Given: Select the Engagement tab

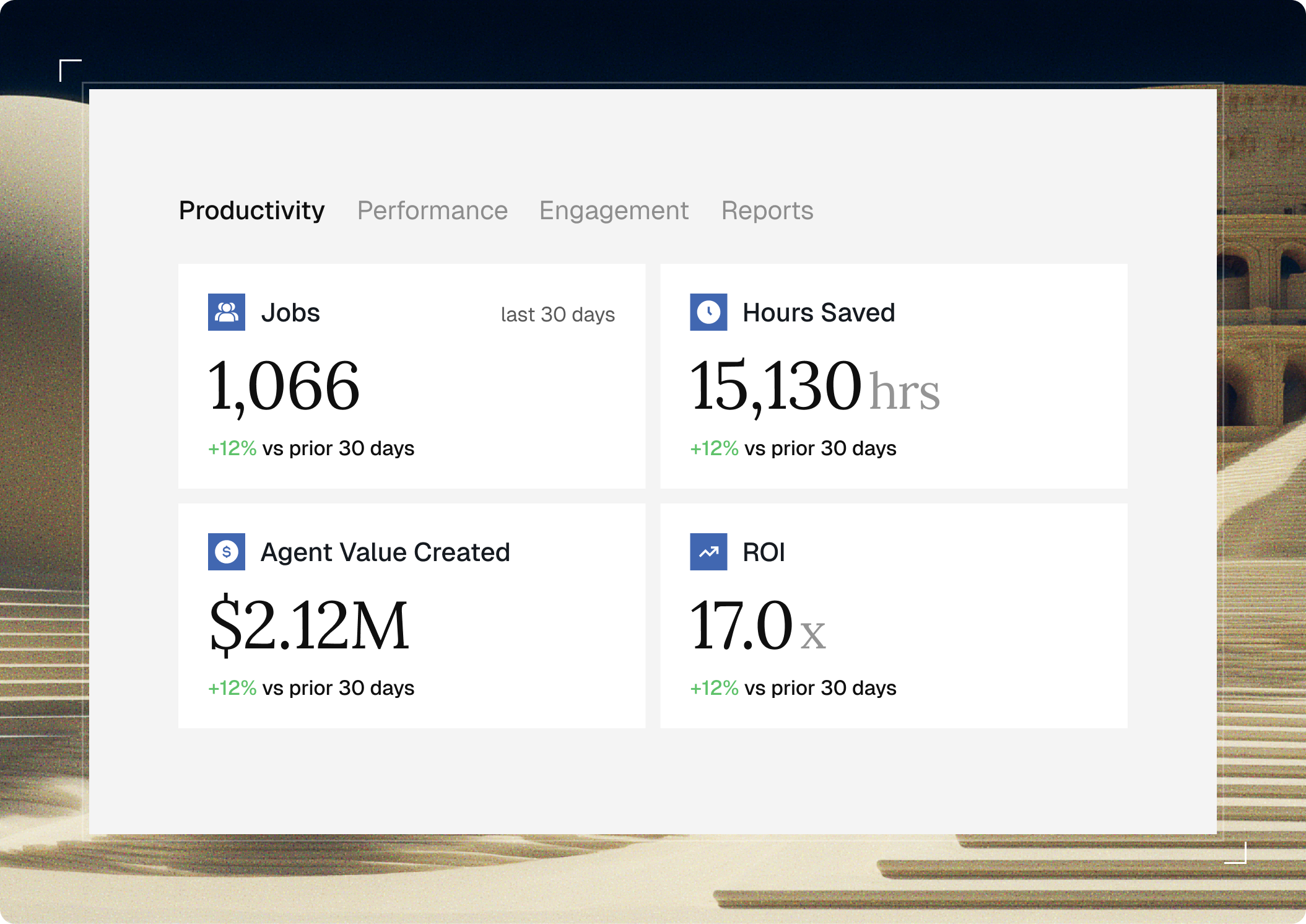Looking at the screenshot, I should (x=614, y=211).
